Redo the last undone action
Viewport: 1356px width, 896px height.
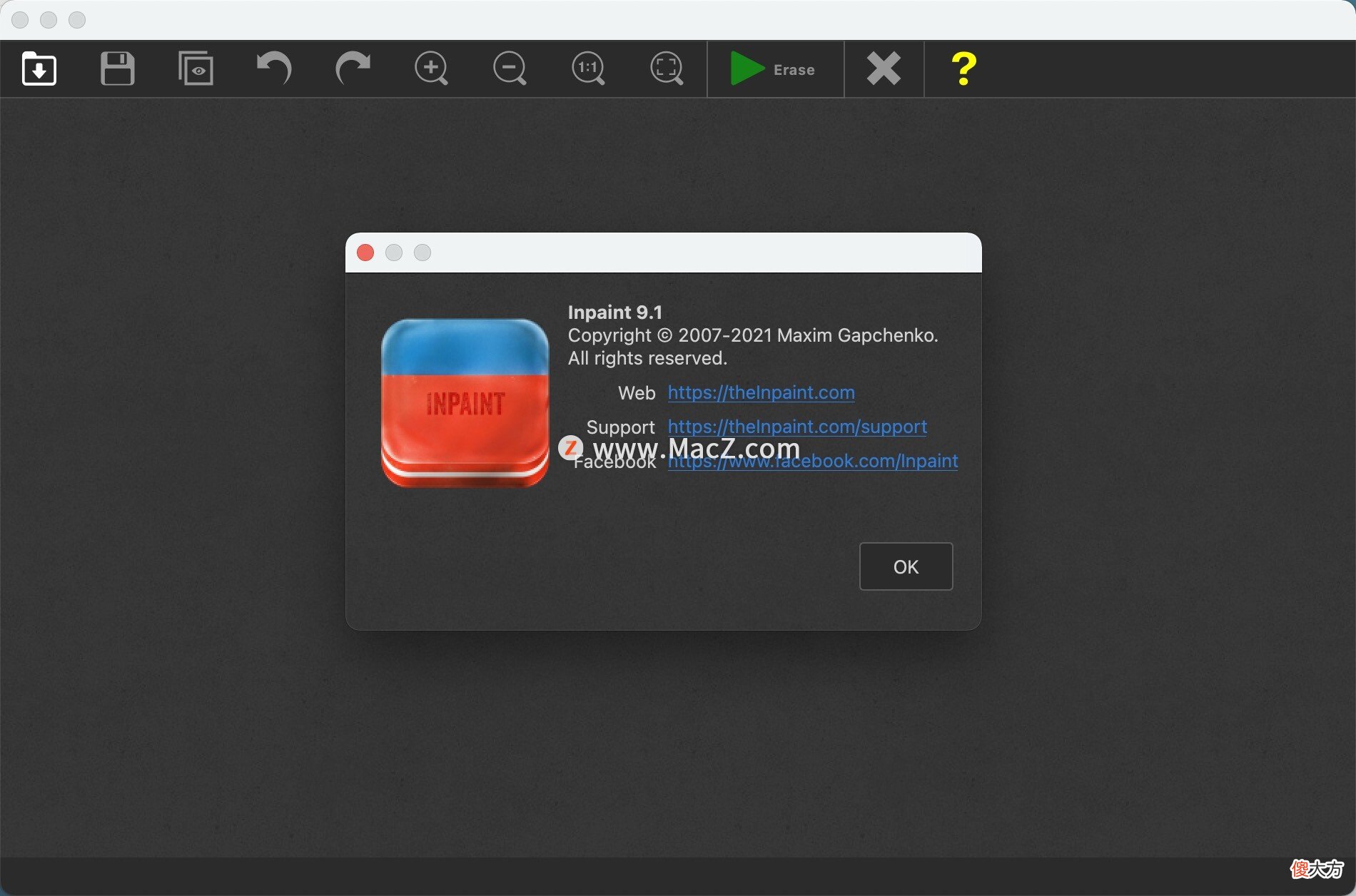click(353, 69)
